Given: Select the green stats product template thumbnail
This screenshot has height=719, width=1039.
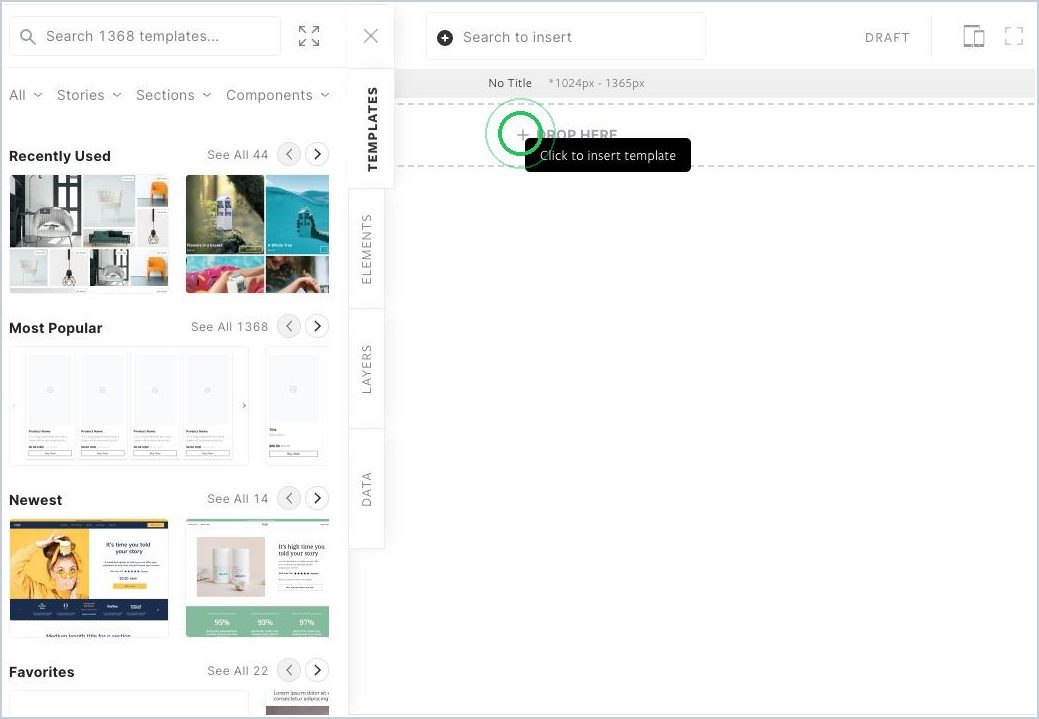Looking at the screenshot, I should point(258,578).
